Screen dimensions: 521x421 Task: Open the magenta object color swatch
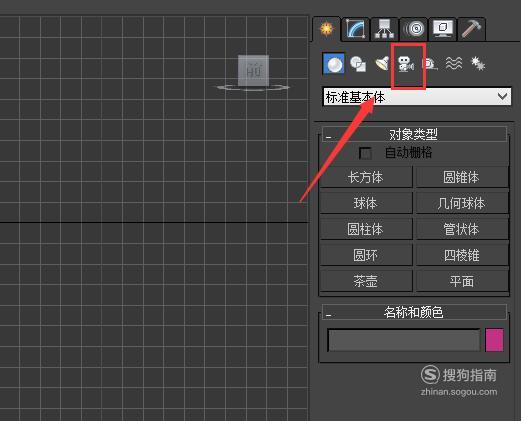point(494,340)
